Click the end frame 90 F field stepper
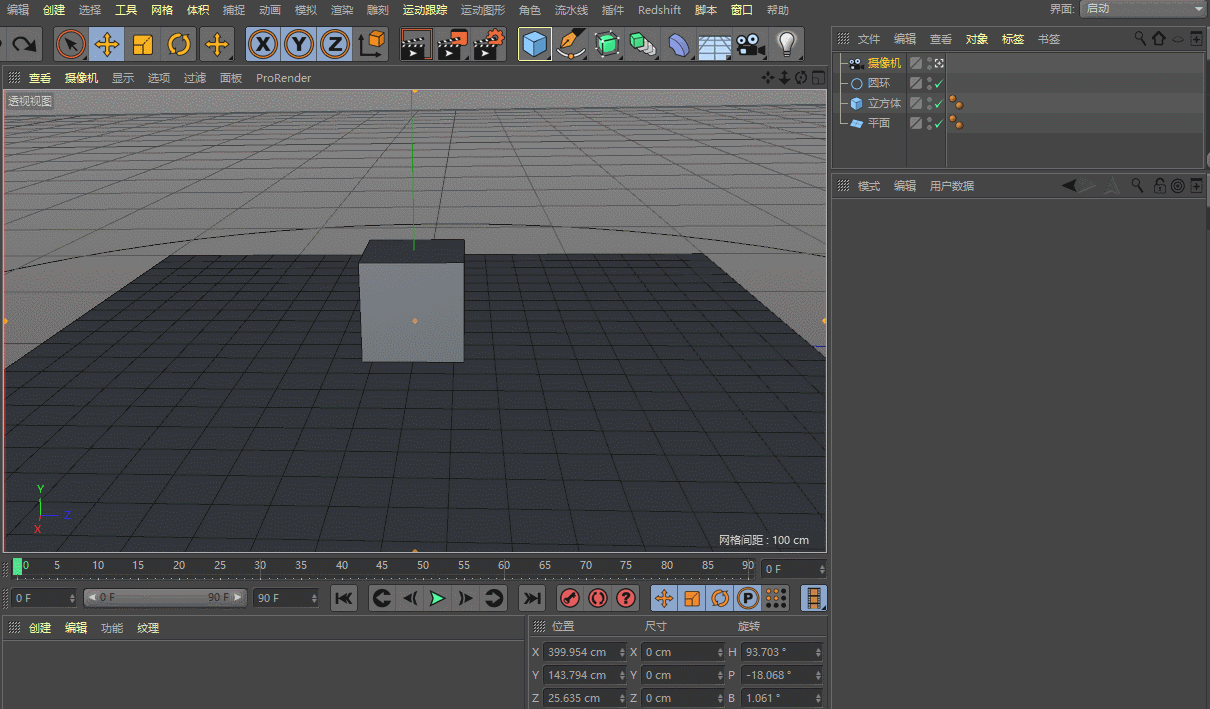The image size is (1210, 709). click(x=313, y=598)
